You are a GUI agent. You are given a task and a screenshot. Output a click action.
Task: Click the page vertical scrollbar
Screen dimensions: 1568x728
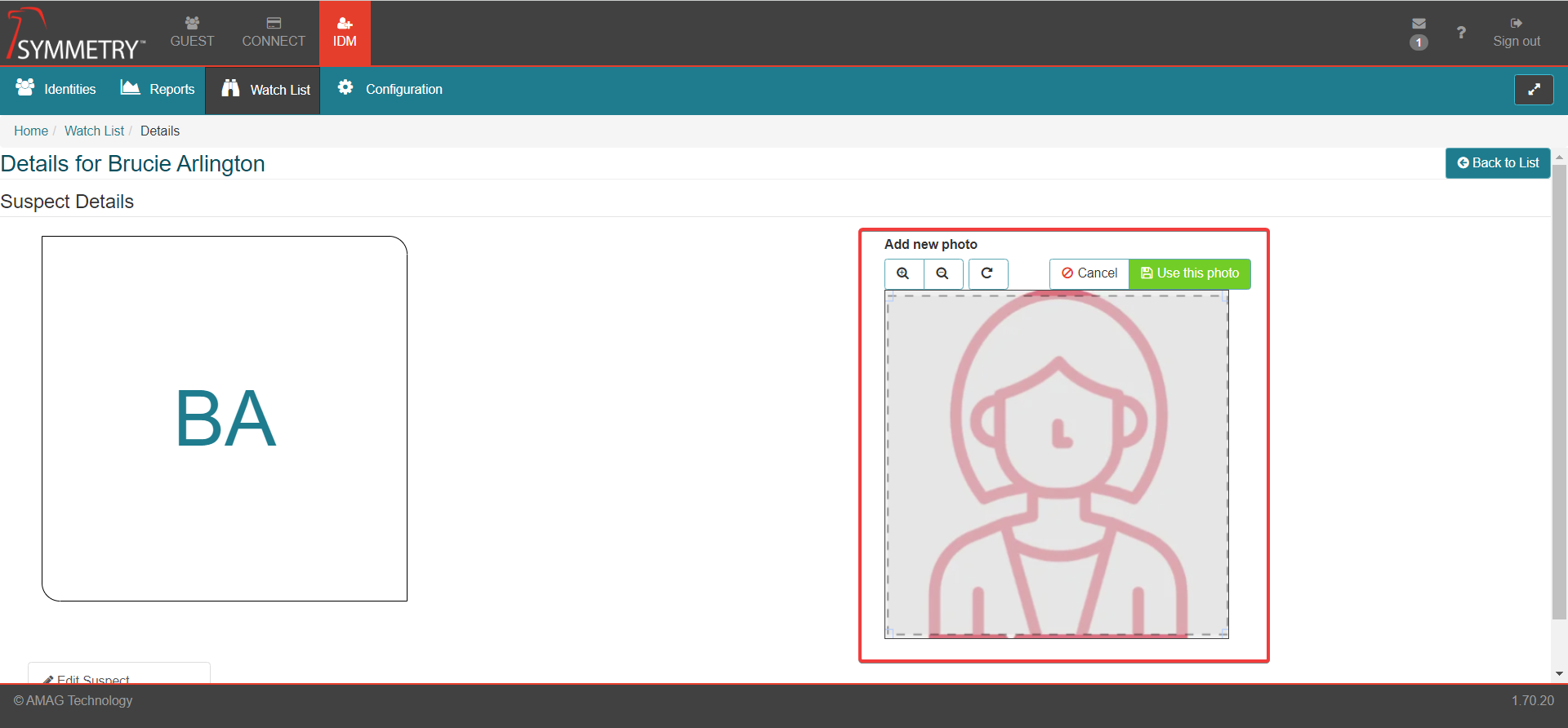click(1559, 392)
